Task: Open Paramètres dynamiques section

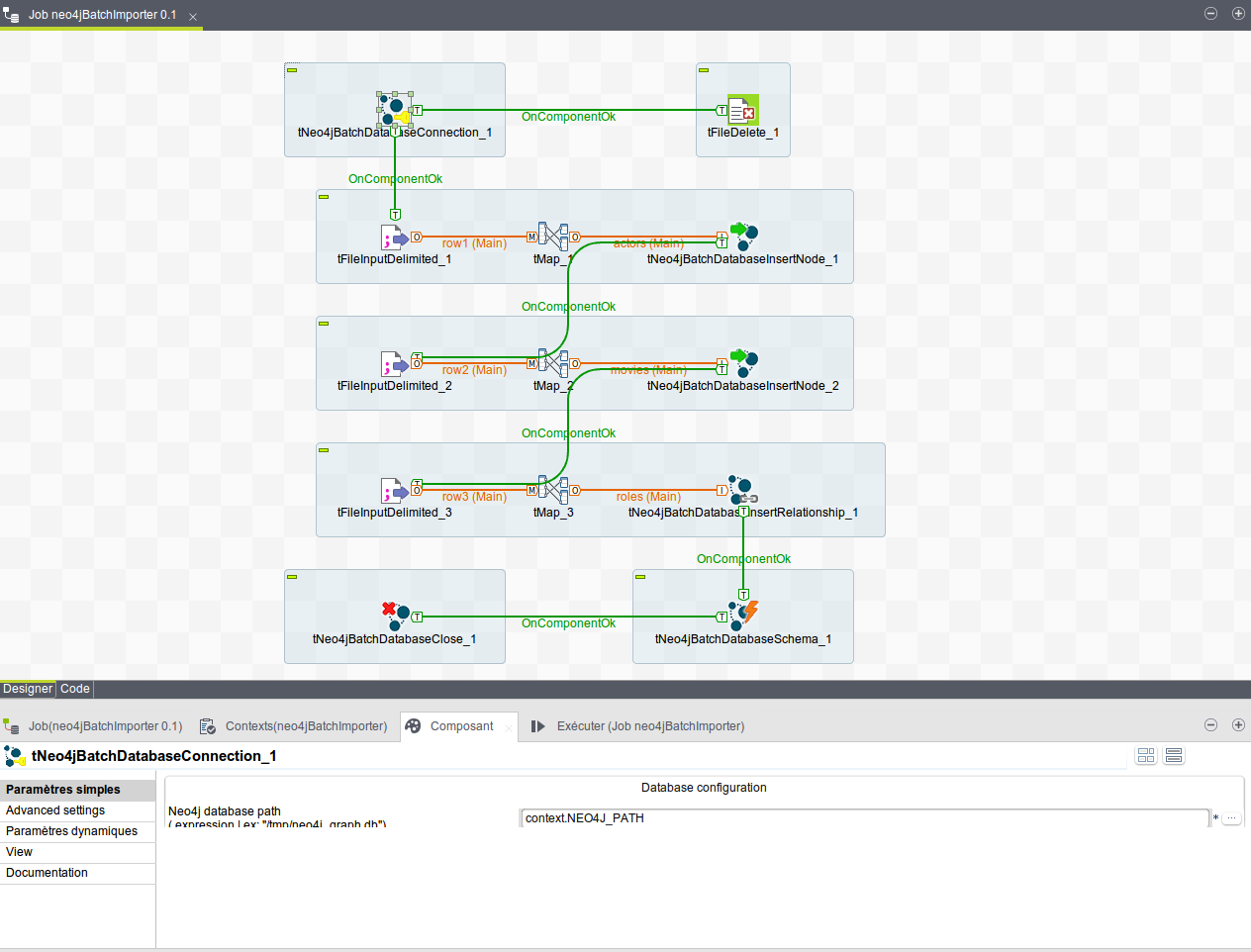Action: click(x=77, y=831)
